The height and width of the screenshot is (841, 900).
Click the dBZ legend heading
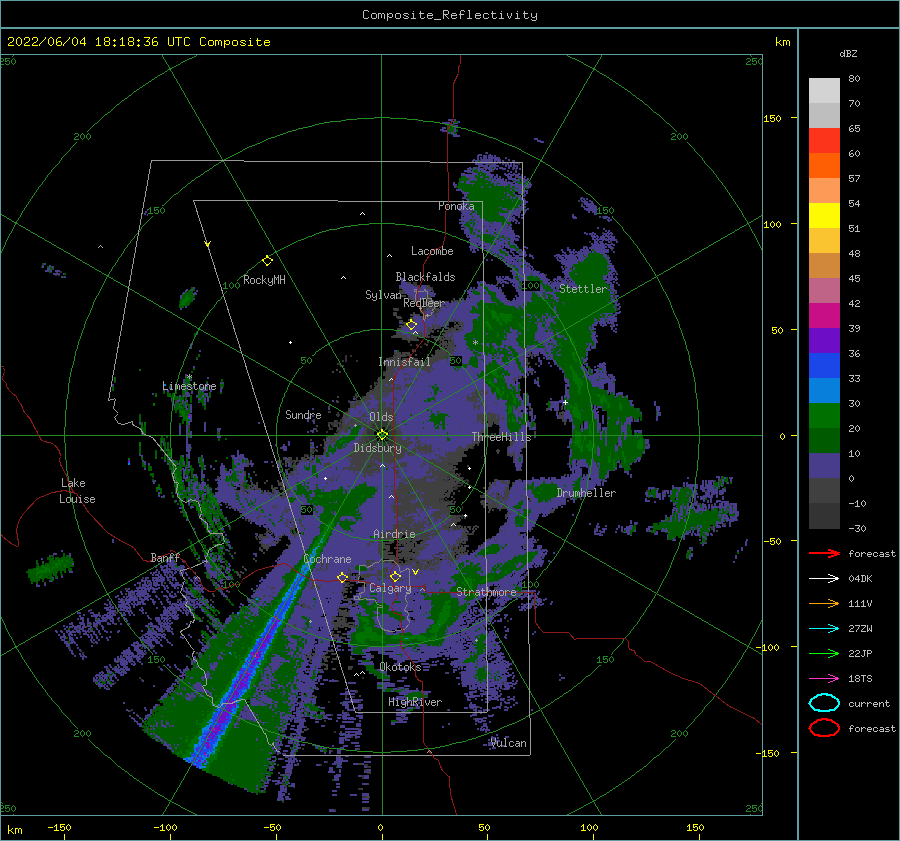click(x=848, y=53)
